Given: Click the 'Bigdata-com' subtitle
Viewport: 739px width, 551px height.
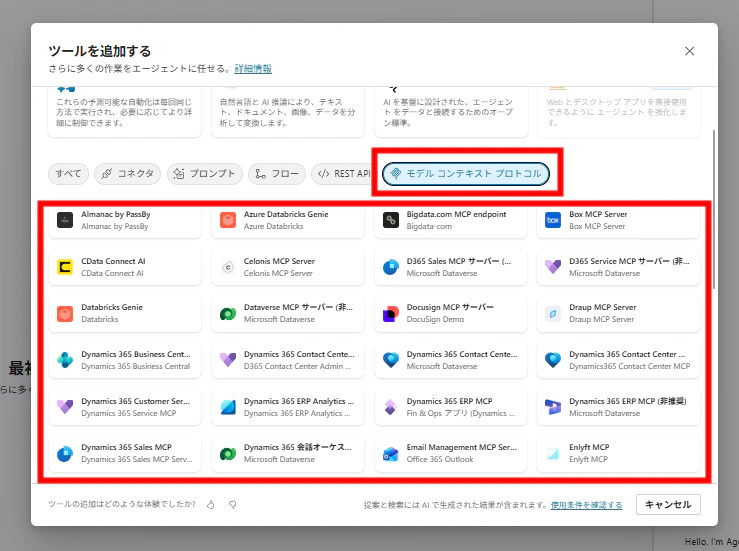Looking at the screenshot, I should pyautogui.click(x=429, y=226).
